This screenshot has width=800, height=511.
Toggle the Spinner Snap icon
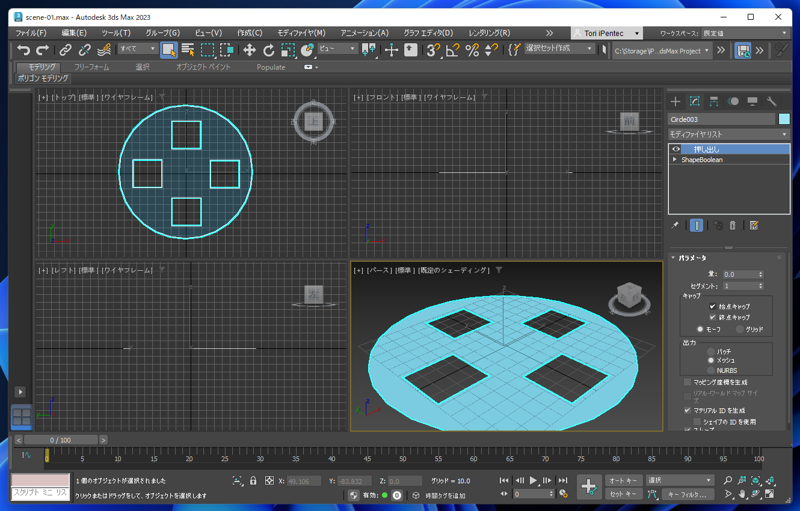(x=491, y=50)
